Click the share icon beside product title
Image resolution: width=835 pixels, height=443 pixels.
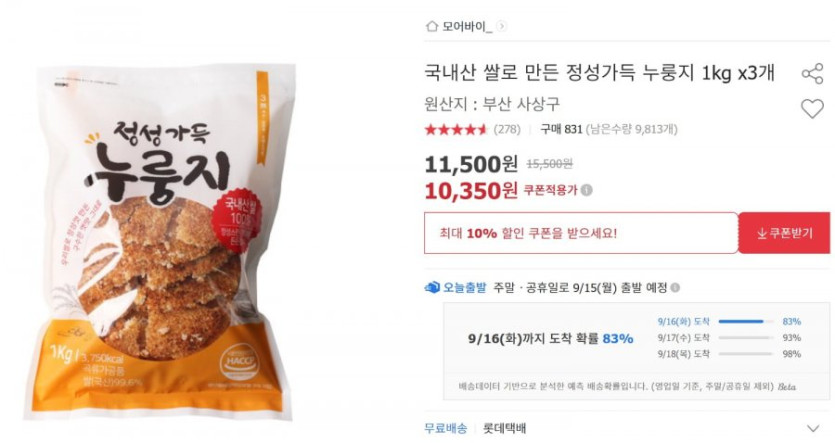tap(812, 73)
